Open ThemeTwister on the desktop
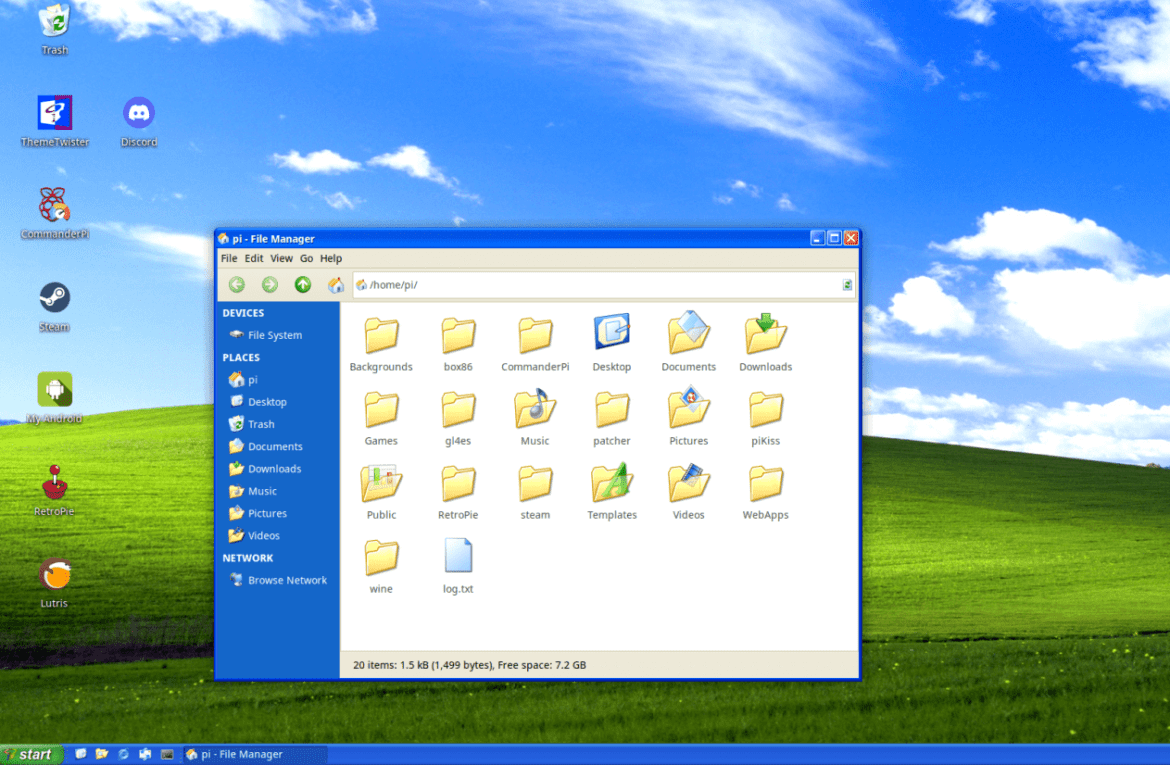The height and width of the screenshot is (765, 1170). (x=54, y=110)
